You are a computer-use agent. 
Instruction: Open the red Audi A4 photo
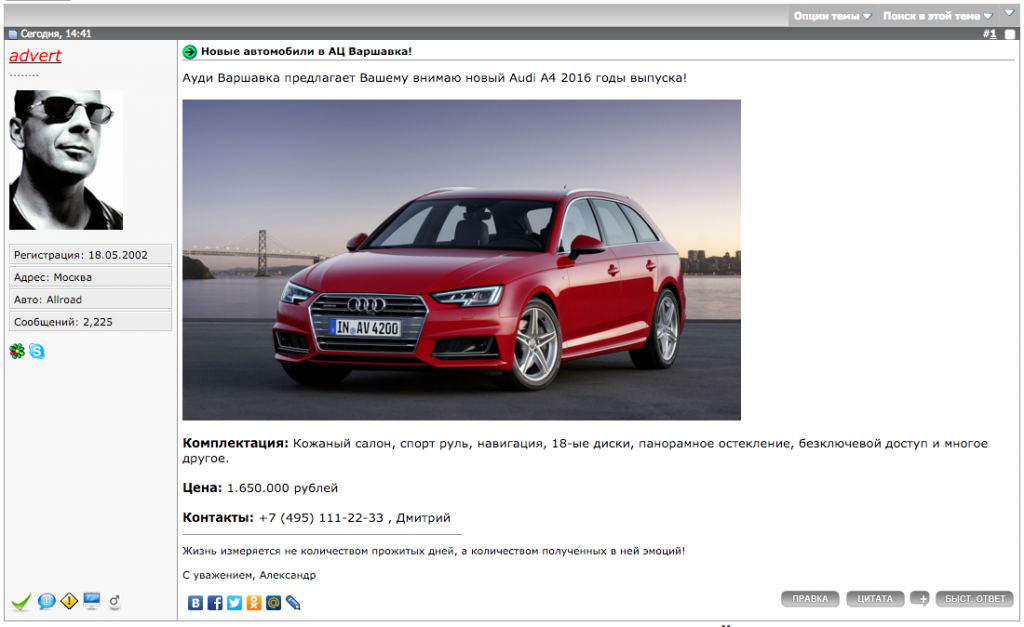point(462,260)
